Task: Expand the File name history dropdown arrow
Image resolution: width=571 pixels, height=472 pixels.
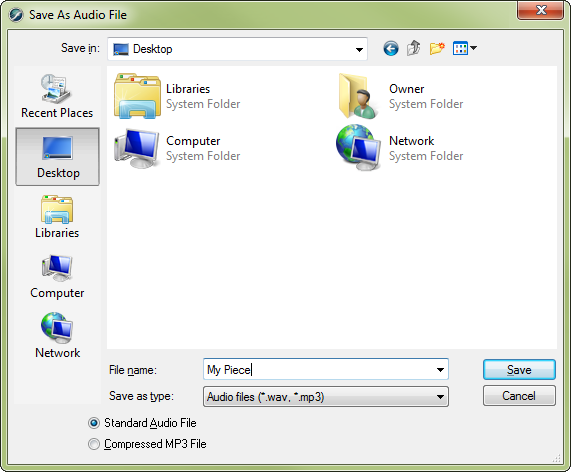Action: click(x=440, y=370)
